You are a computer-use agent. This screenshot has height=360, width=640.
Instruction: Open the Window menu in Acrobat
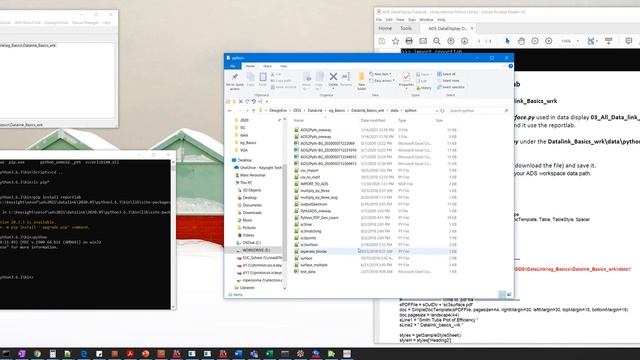coord(426,20)
